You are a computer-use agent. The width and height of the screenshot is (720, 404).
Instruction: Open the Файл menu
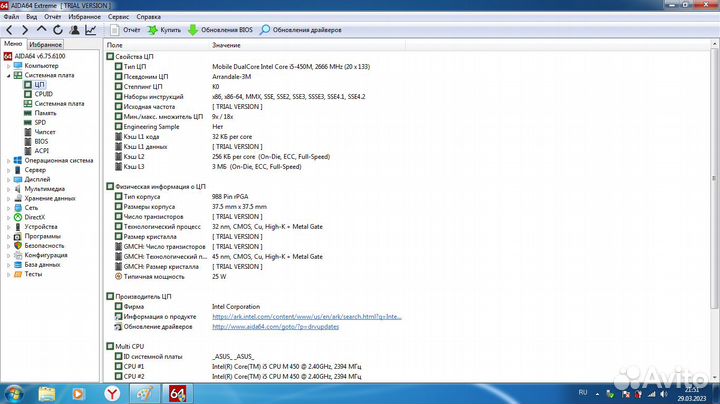(x=11, y=17)
